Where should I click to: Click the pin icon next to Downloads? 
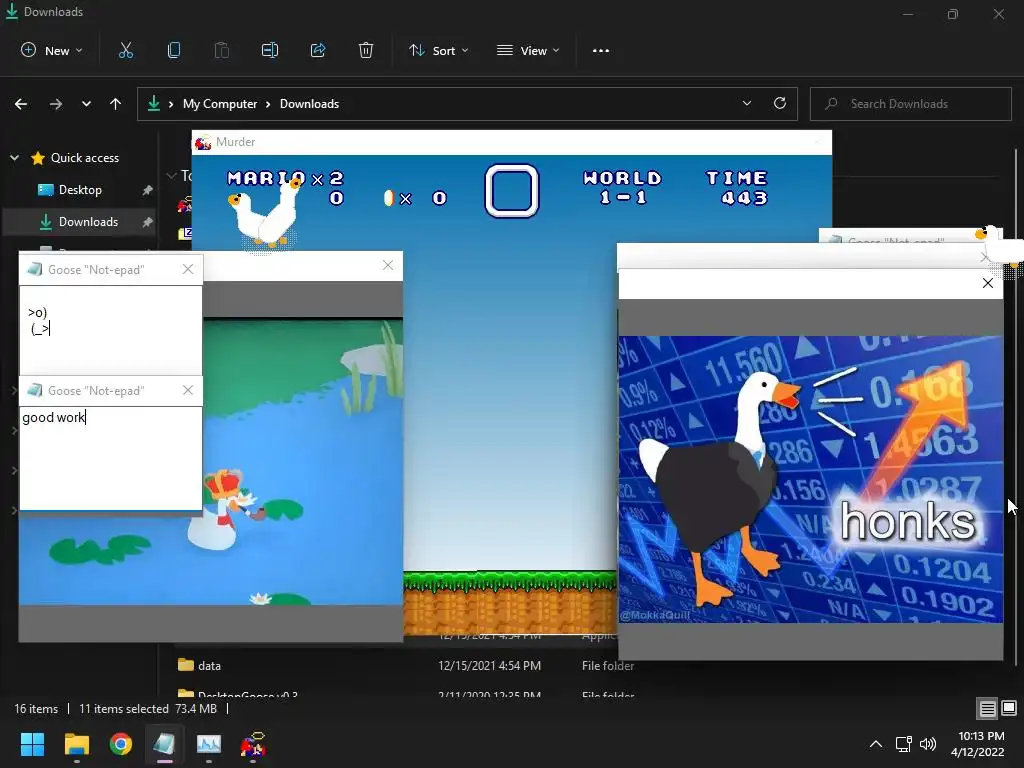click(x=148, y=222)
